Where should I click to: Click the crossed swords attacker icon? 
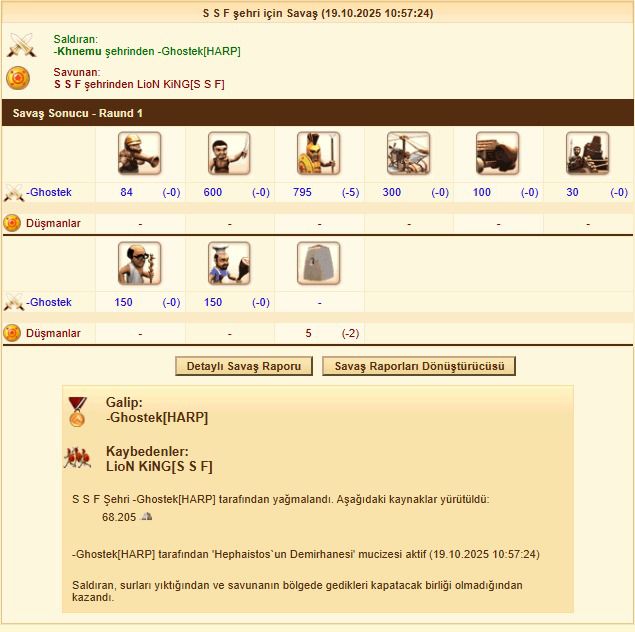point(21,45)
